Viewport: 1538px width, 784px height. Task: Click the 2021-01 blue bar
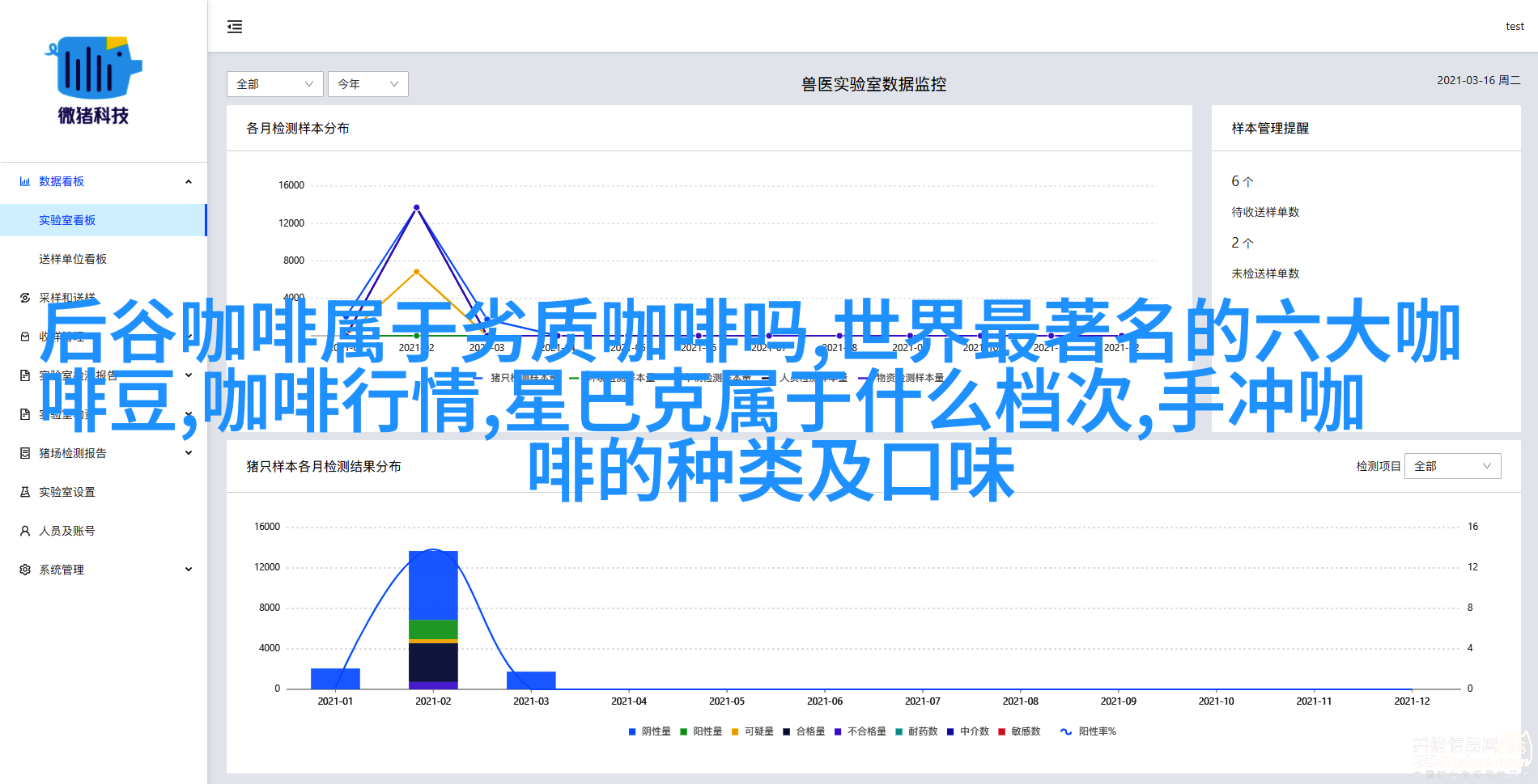(335, 679)
